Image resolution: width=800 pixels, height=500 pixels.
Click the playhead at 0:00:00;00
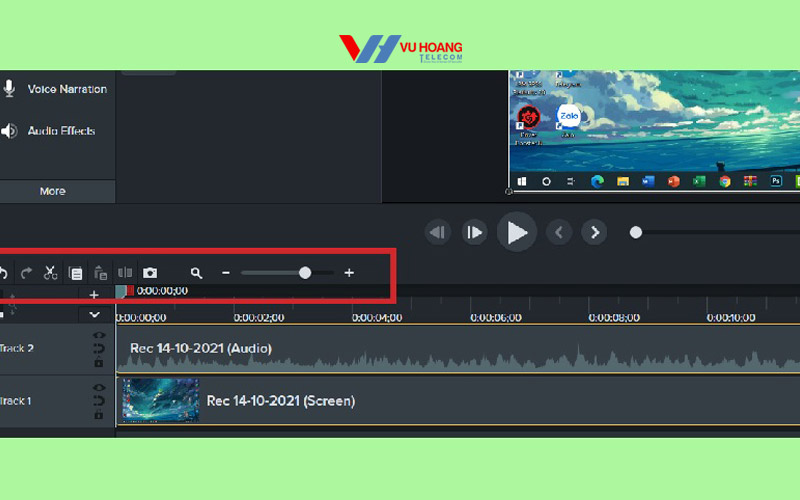pyautogui.click(x=120, y=291)
